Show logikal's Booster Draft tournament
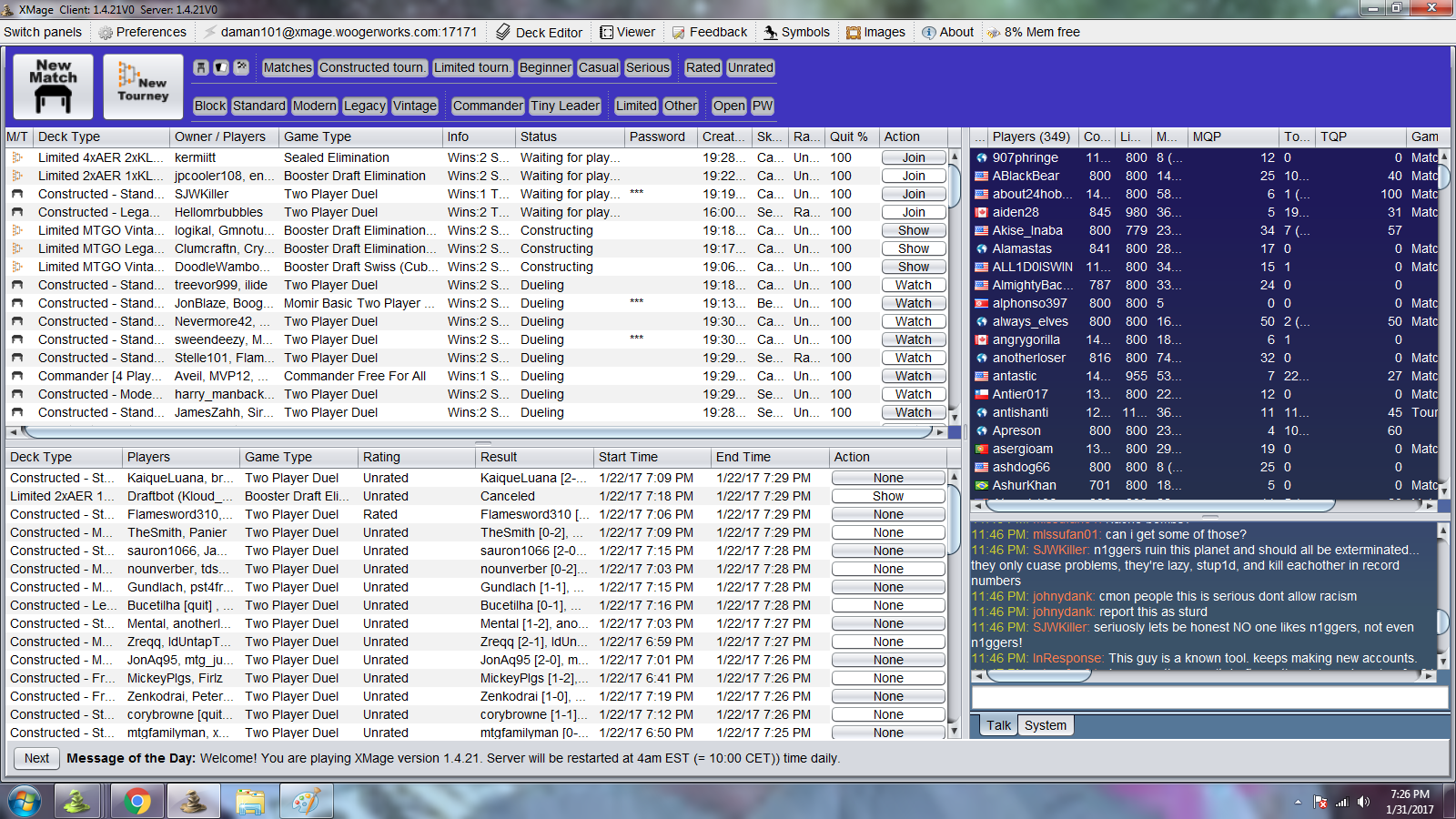1456x819 pixels. tap(914, 230)
